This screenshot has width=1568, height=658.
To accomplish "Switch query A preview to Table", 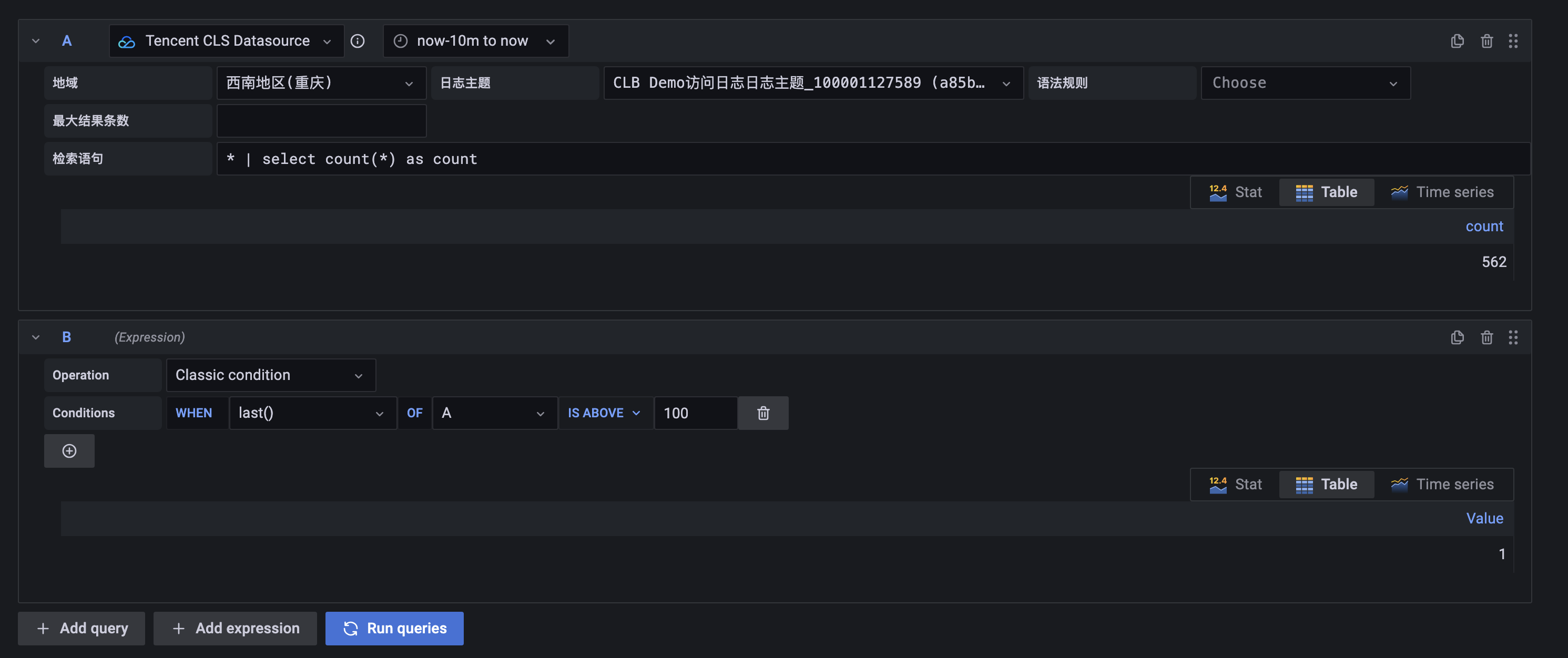I will coord(1326,192).
